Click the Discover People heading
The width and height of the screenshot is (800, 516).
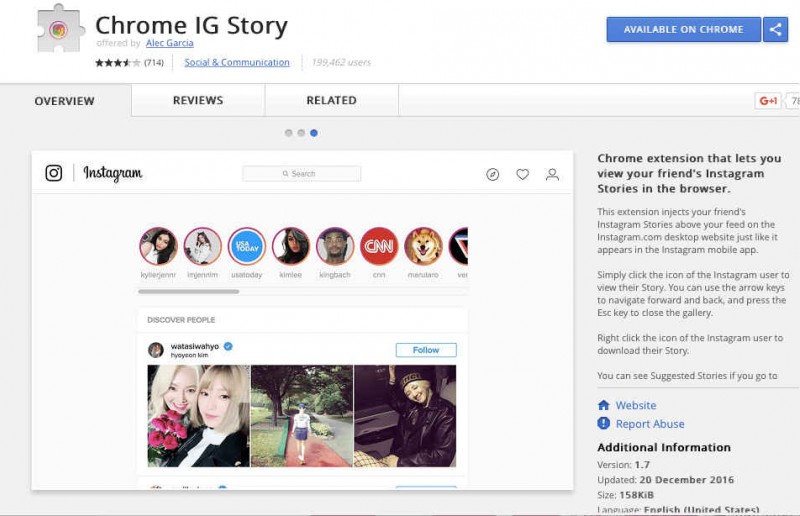tap(181, 320)
